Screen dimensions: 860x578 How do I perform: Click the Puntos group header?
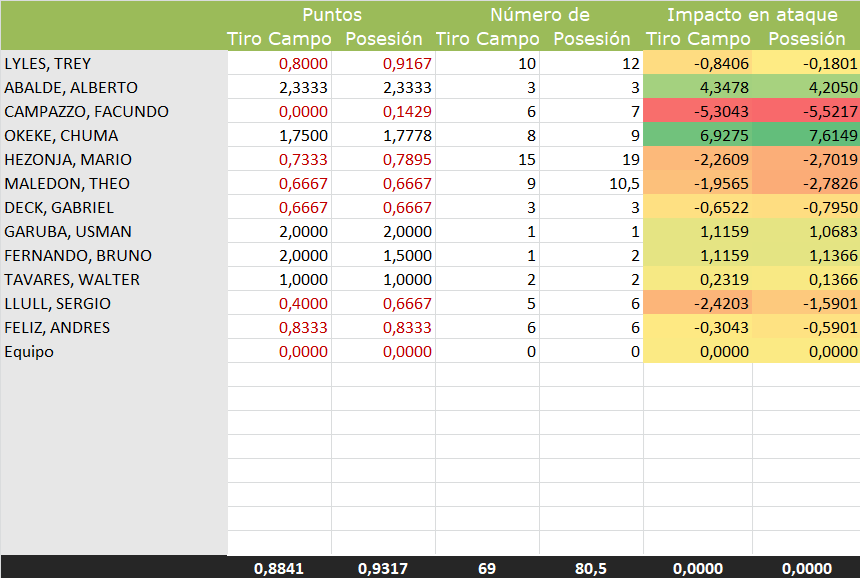point(331,15)
